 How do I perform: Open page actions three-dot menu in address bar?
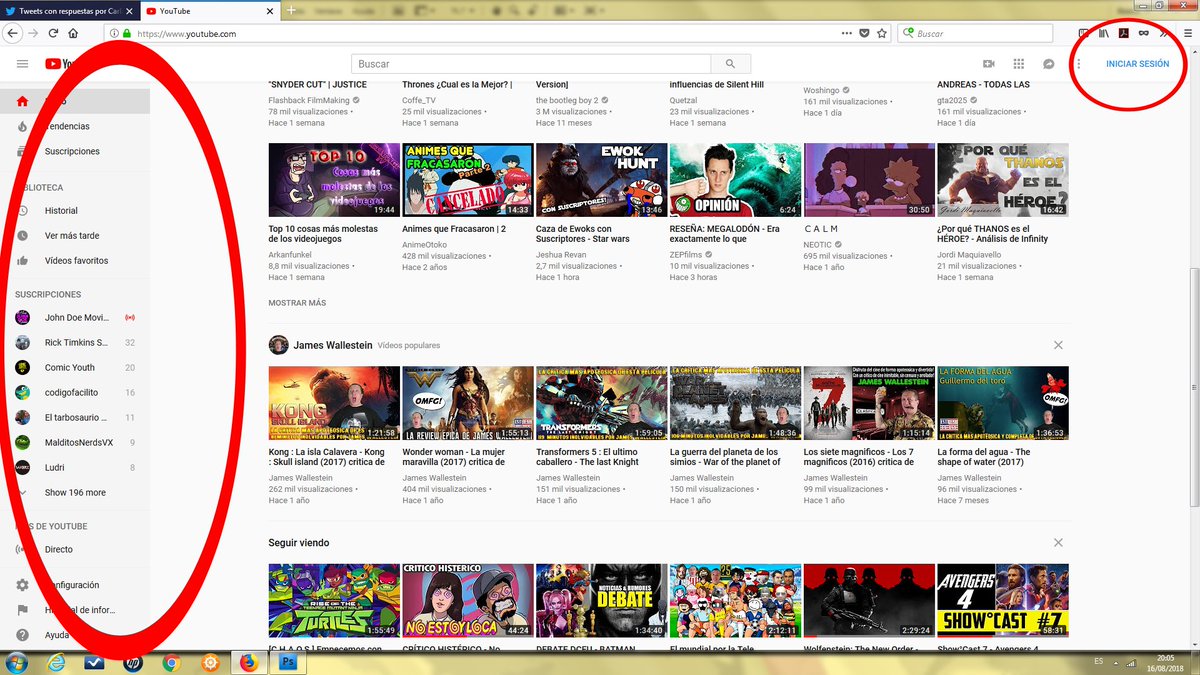point(846,33)
